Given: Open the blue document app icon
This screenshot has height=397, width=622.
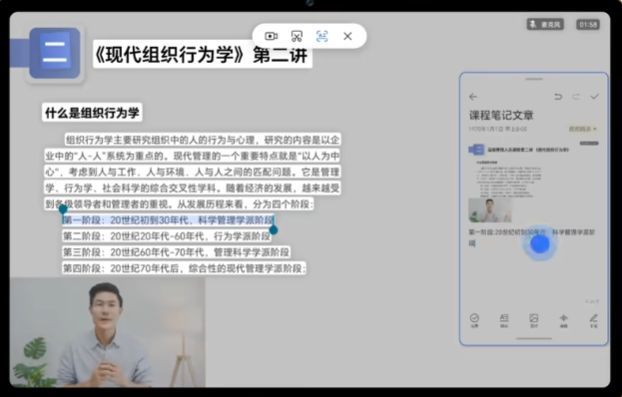Looking at the screenshot, I should [x=55, y=53].
